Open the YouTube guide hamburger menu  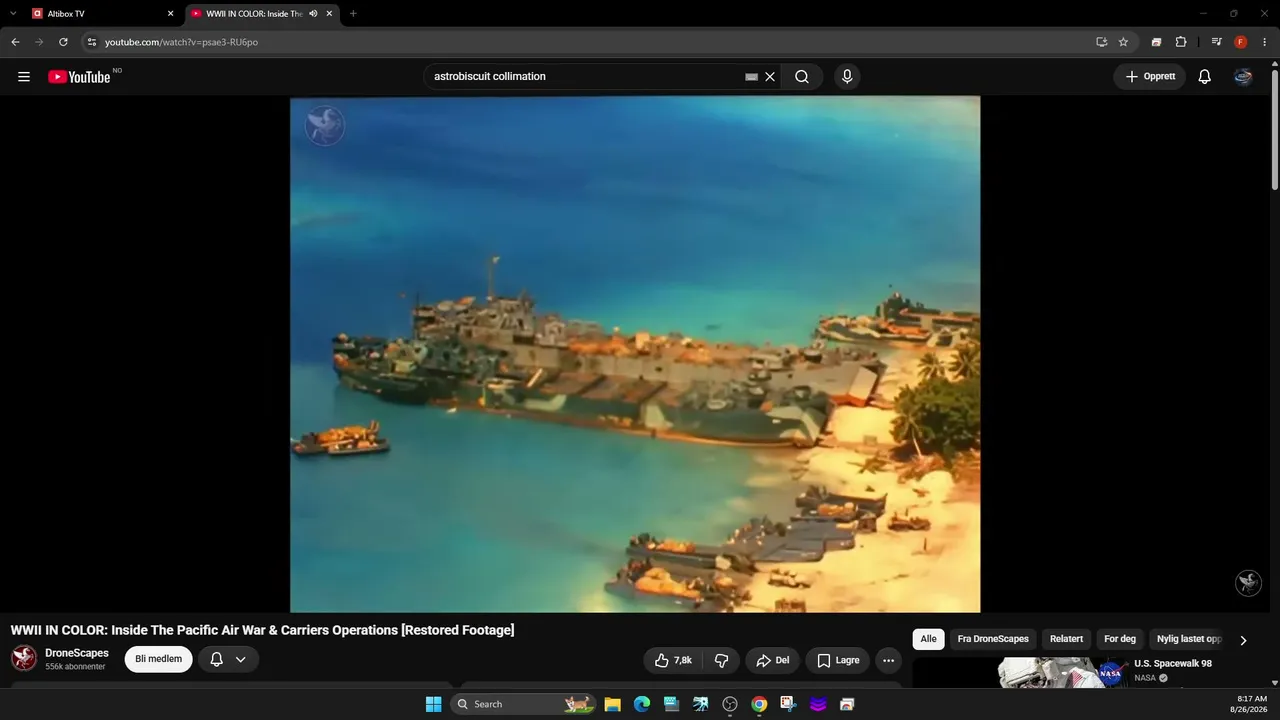click(24, 77)
